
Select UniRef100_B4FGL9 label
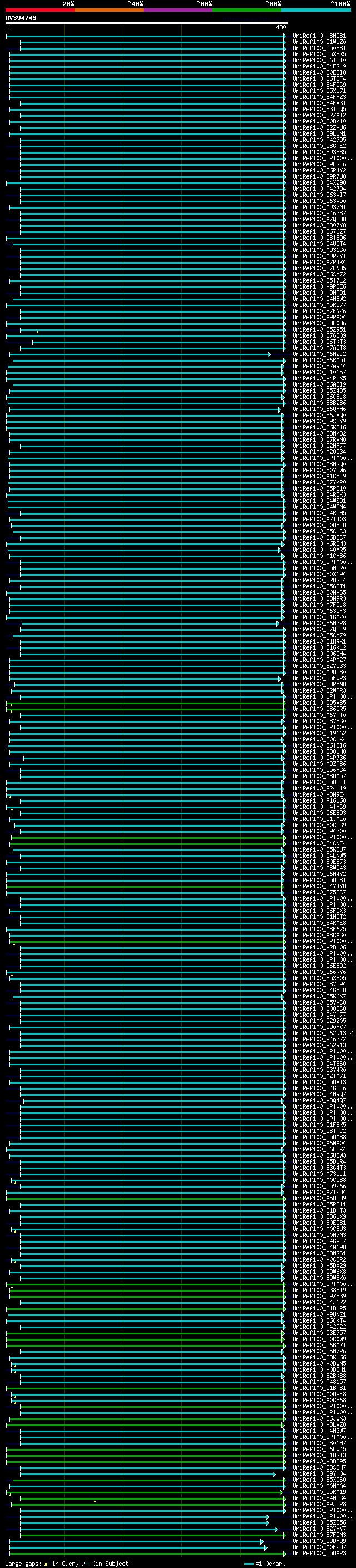pos(319,66)
